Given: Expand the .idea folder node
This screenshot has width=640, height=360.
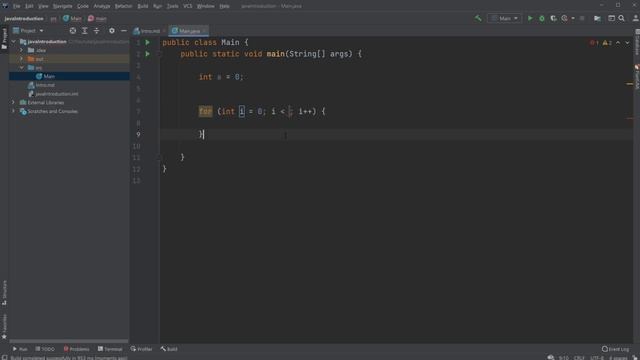Looking at the screenshot, I should (22, 50).
